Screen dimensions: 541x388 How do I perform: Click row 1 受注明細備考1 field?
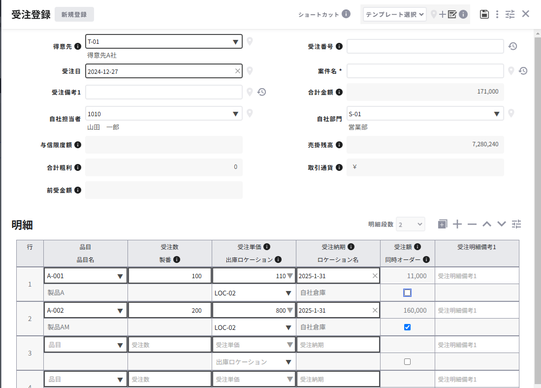pyautogui.click(x=477, y=276)
